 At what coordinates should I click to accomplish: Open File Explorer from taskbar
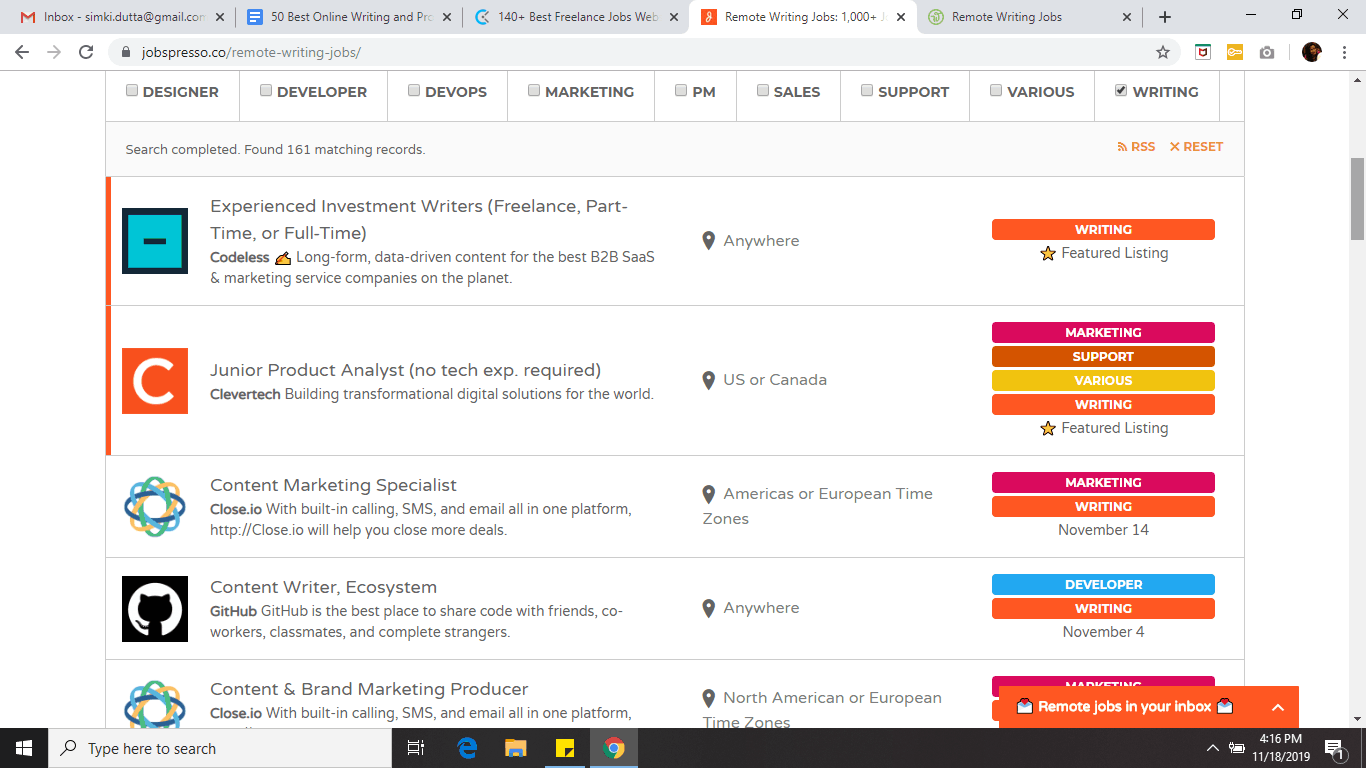tap(516, 748)
